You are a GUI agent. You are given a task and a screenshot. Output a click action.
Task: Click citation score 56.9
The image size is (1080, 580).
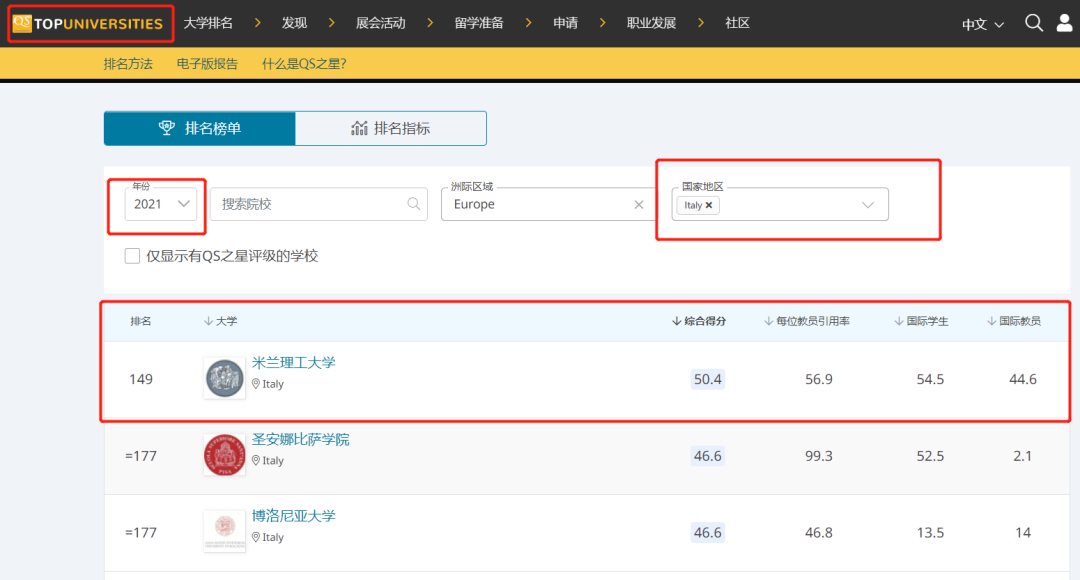818,379
